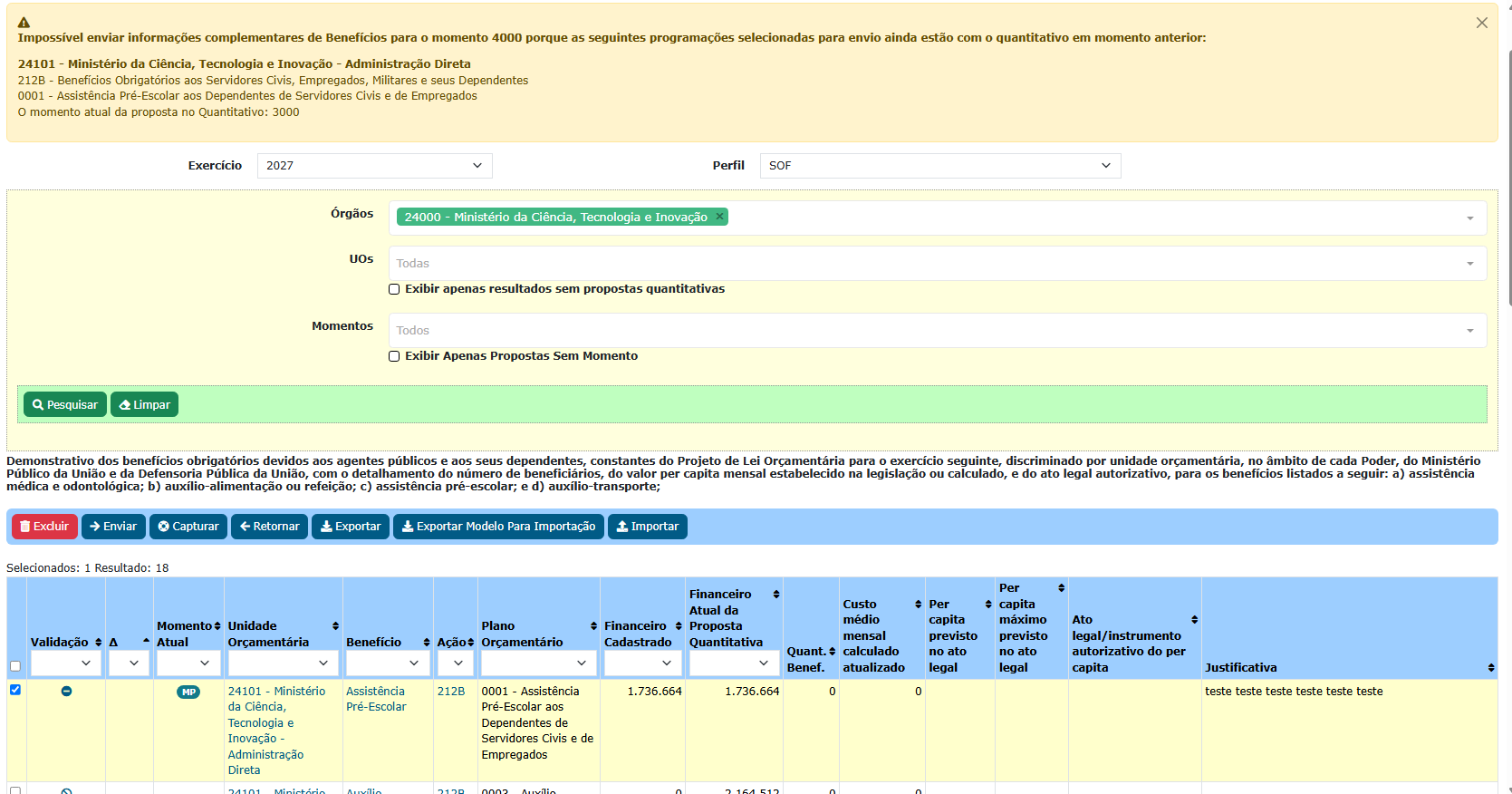Sort by Quant. Benef. sort arrows
The height and width of the screenshot is (794, 1512).
click(832, 652)
